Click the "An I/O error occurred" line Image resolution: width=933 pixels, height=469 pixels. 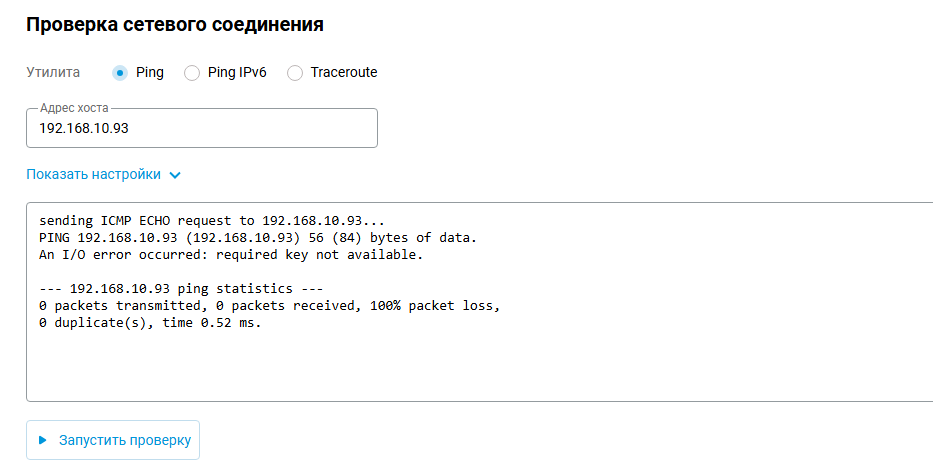tap(231, 254)
